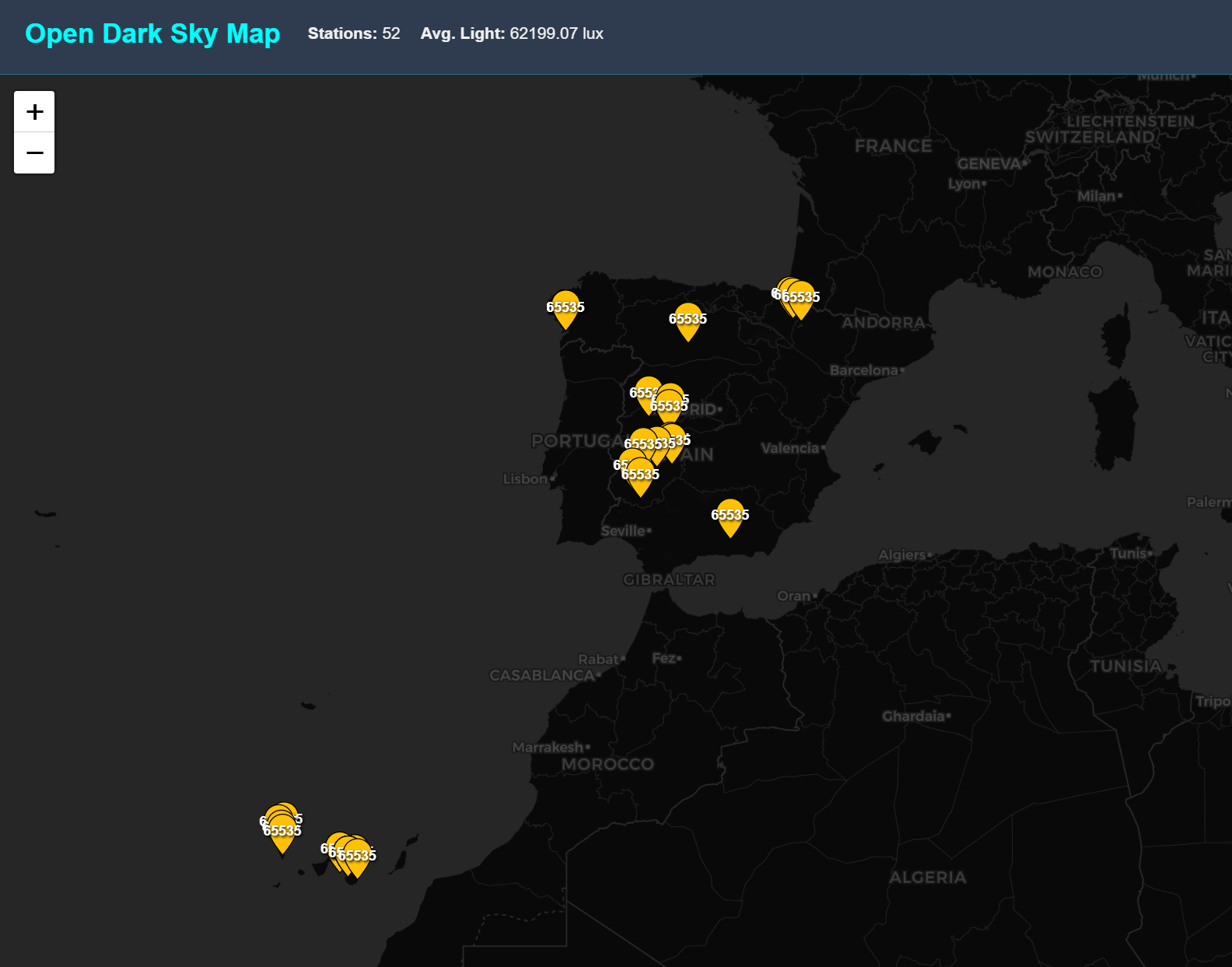Click the Rabat city label
Viewport: 1232px width, 967px height.
(599, 660)
